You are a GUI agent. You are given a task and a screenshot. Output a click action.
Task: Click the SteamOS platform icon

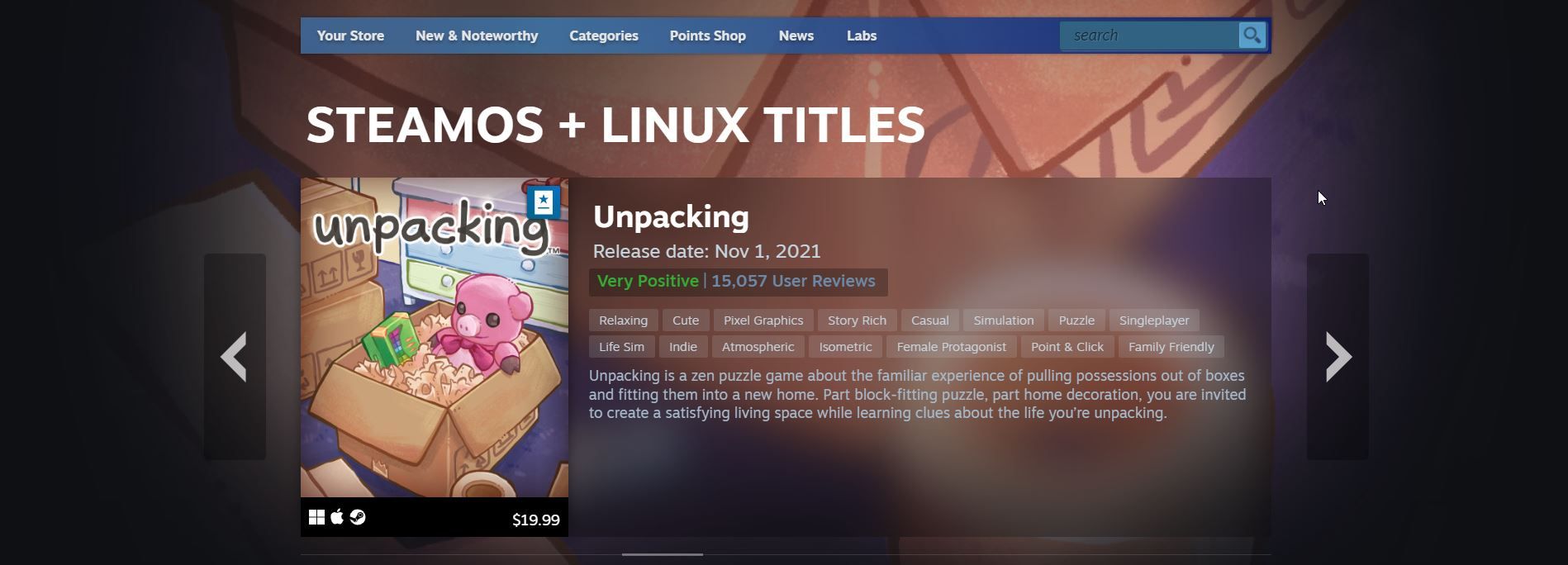(x=358, y=518)
